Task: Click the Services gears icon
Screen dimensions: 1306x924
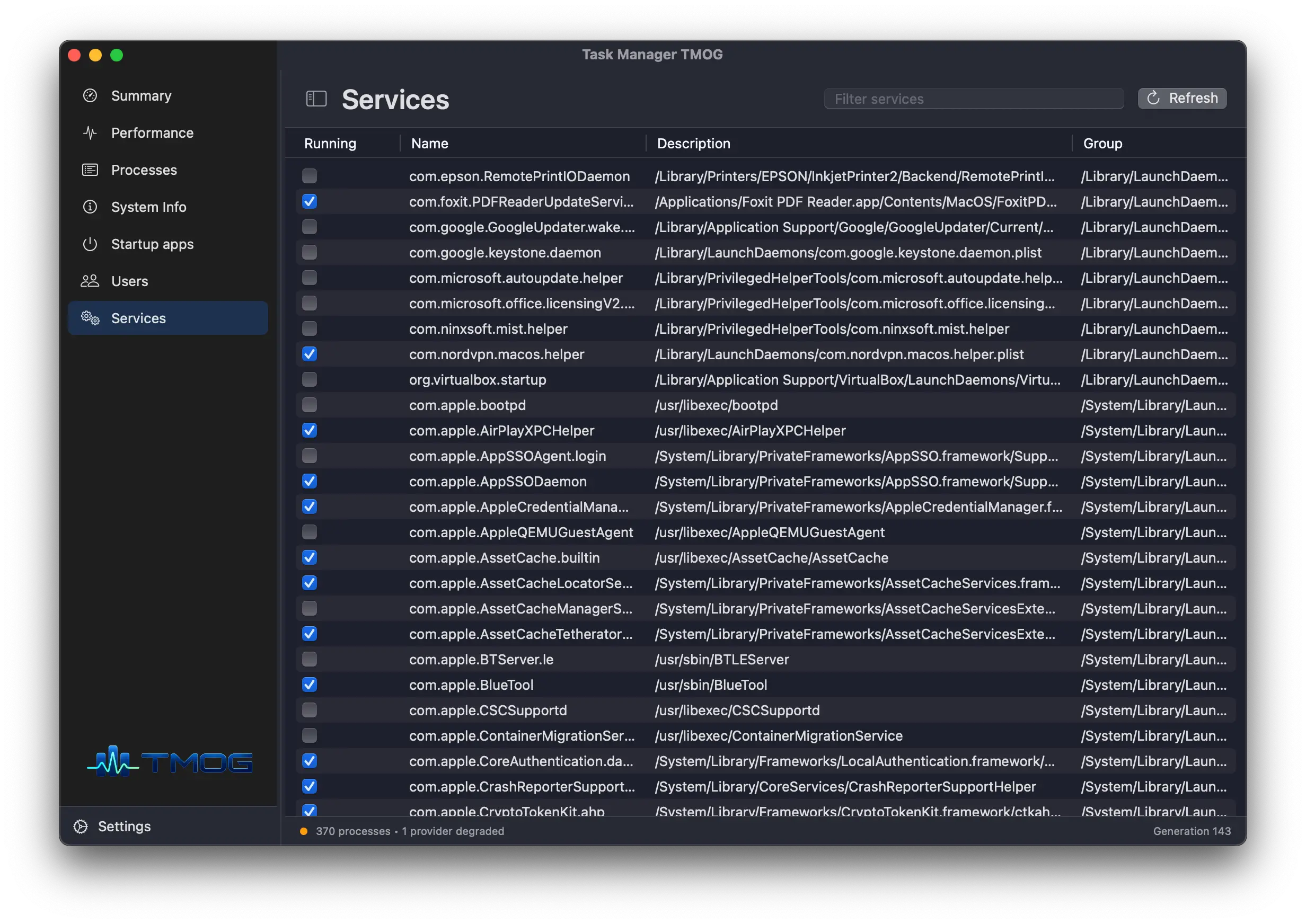Action: click(90, 318)
